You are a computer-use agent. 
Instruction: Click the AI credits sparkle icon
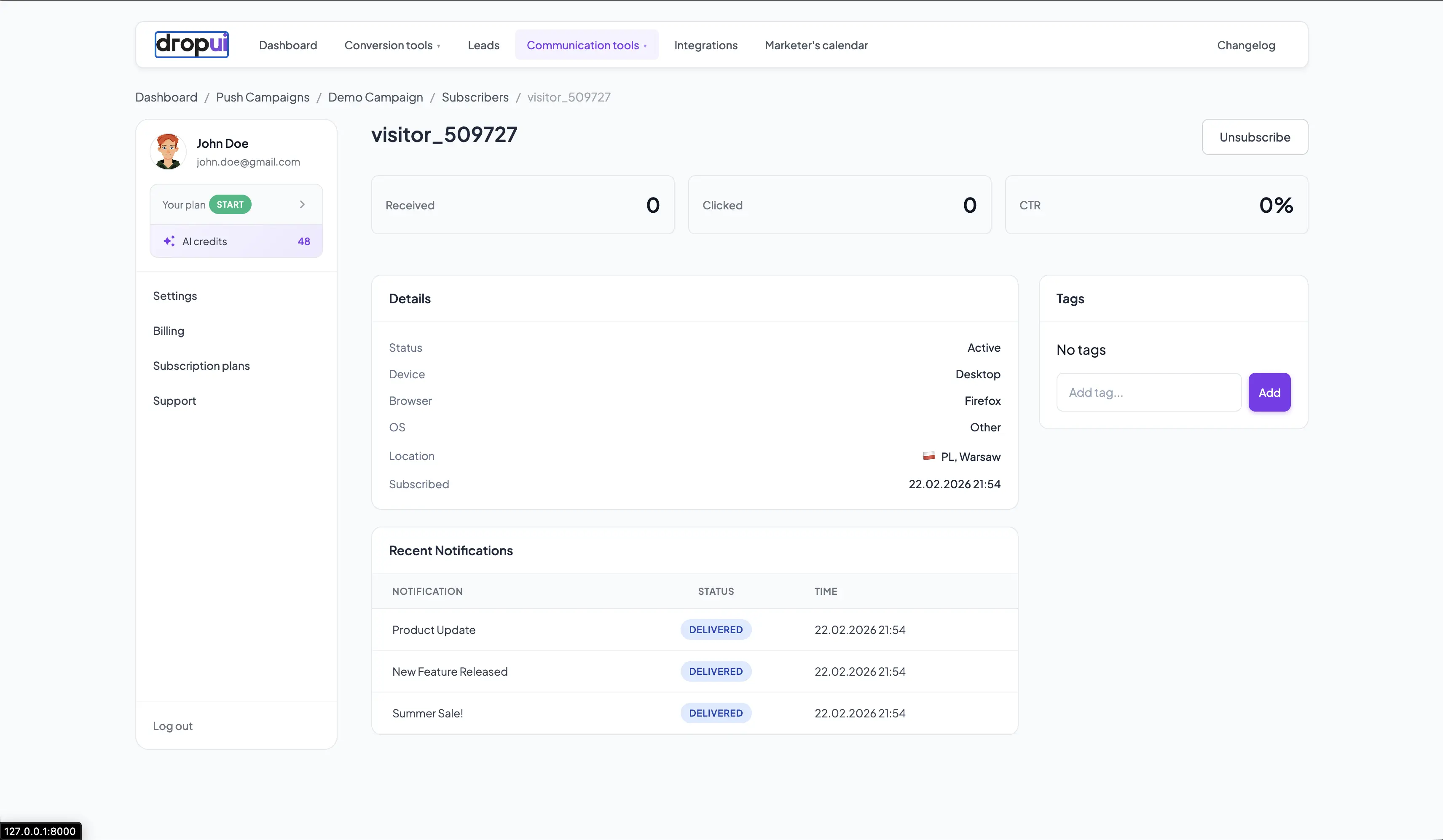(x=169, y=241)
